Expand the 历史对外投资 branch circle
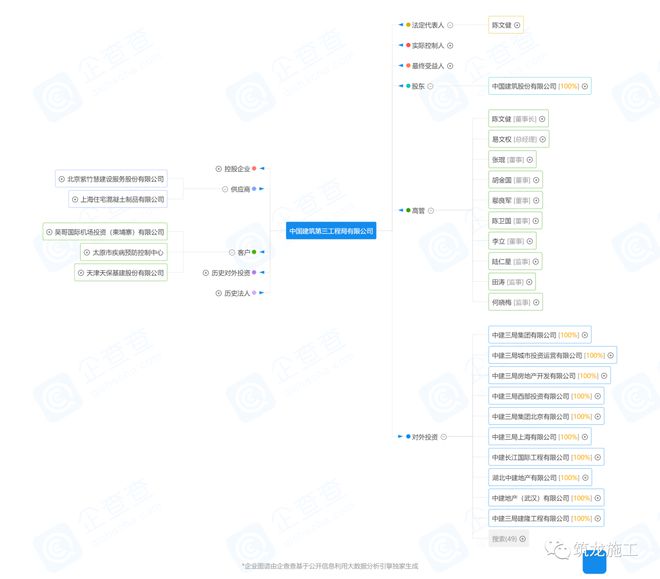This screenshot has height=579, width=660. [x=205, y=273]
